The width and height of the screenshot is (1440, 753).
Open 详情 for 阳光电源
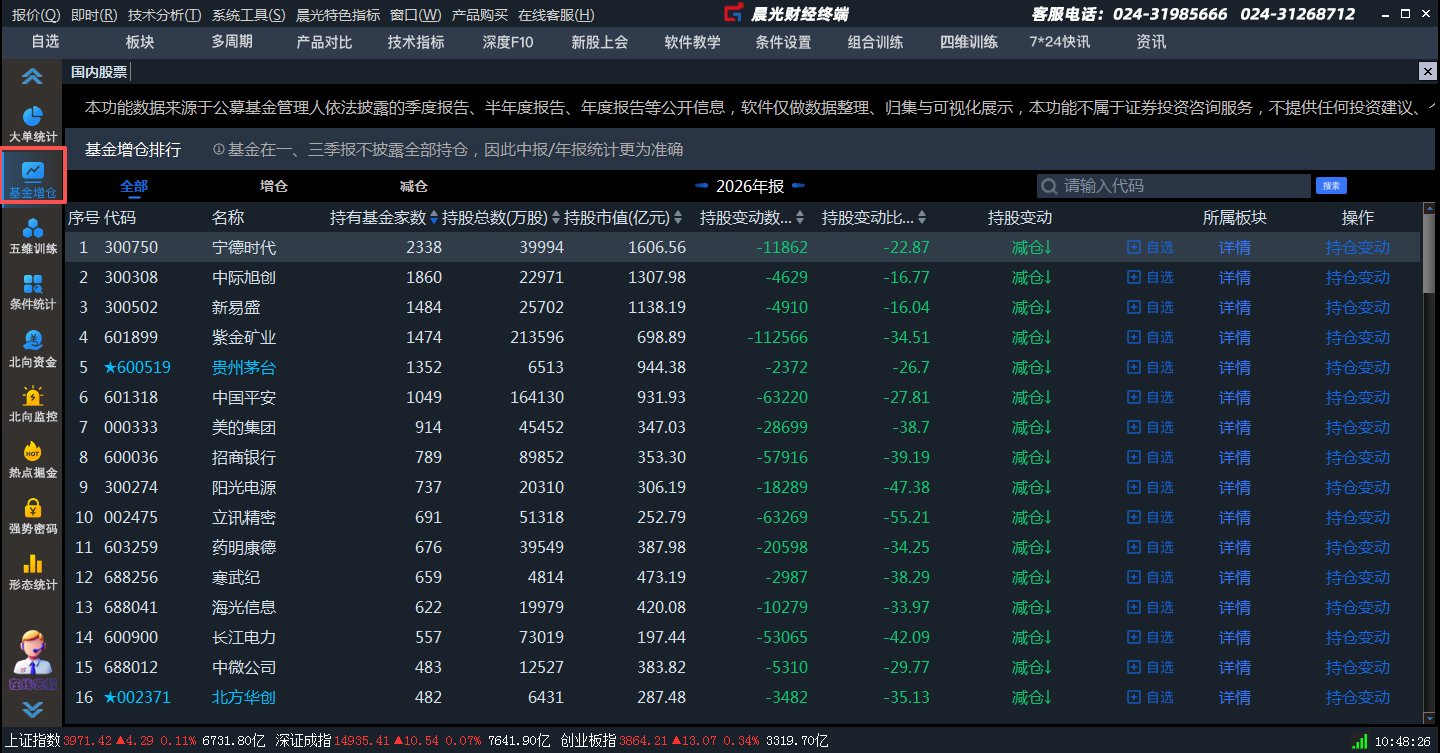[1235, 487]
